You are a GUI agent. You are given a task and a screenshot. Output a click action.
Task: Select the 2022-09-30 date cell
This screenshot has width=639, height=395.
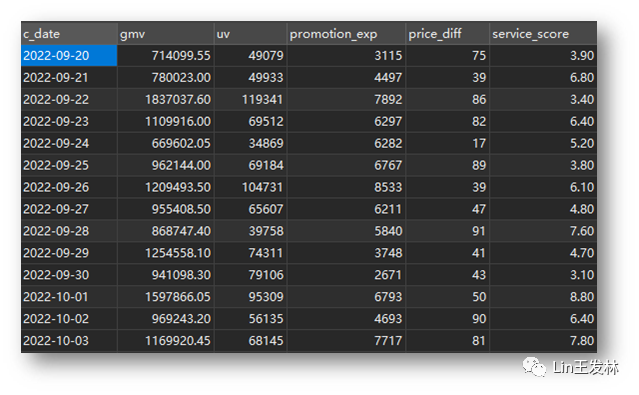tap(69, 275)
